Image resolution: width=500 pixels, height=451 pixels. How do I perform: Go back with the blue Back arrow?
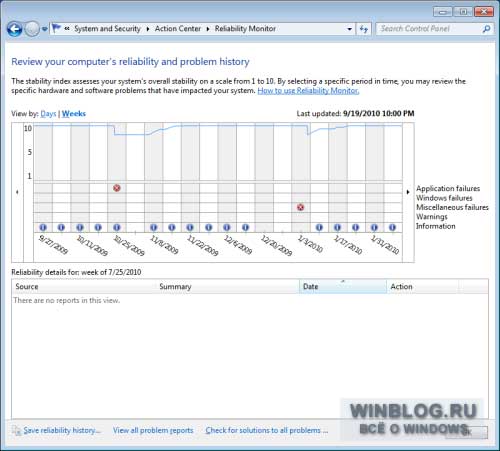coord(15,29)
